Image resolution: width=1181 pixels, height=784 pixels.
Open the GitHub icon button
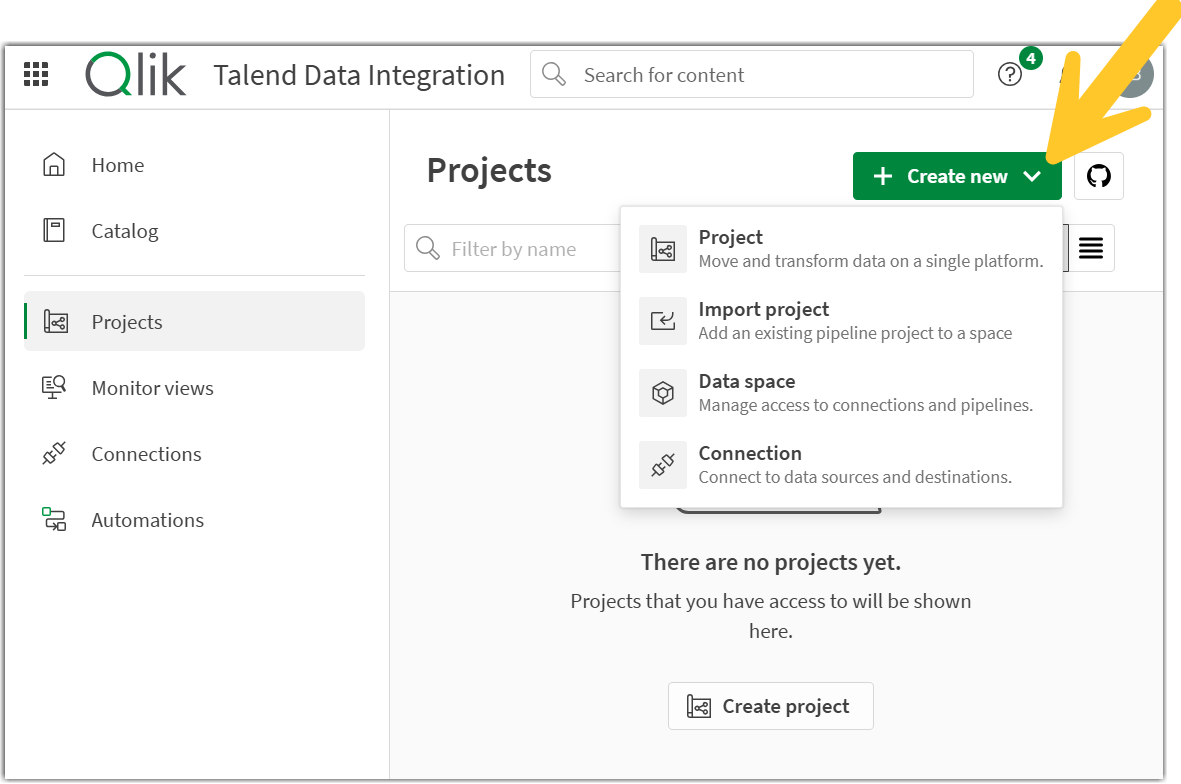pos(1098,176)
